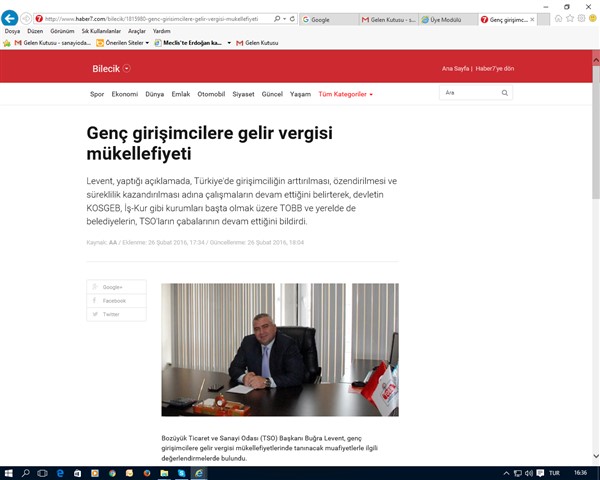600x480 pixels.
Task: Open the volume speaker tray icon
Action: click(529, 473)
